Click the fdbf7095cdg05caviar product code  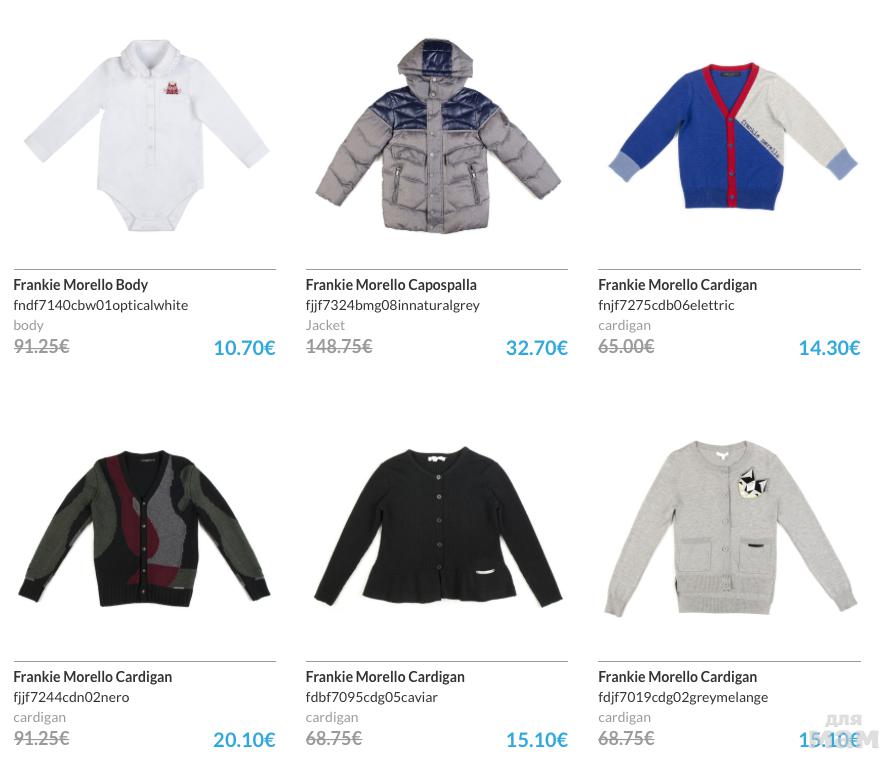pos(372,697)
